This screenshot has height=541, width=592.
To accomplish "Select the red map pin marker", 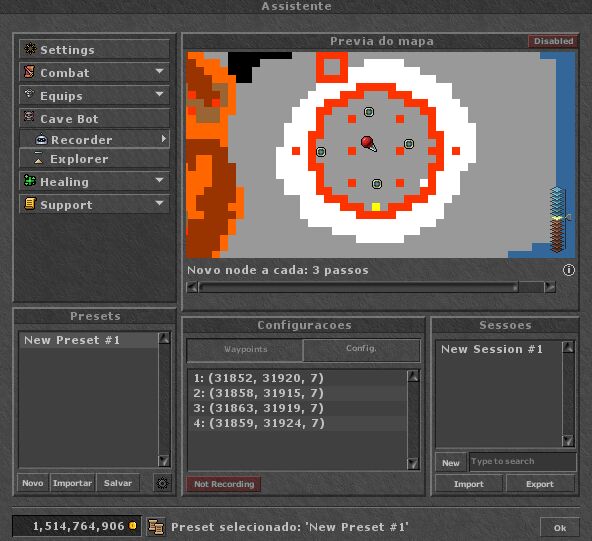I will tap(368, 143).
